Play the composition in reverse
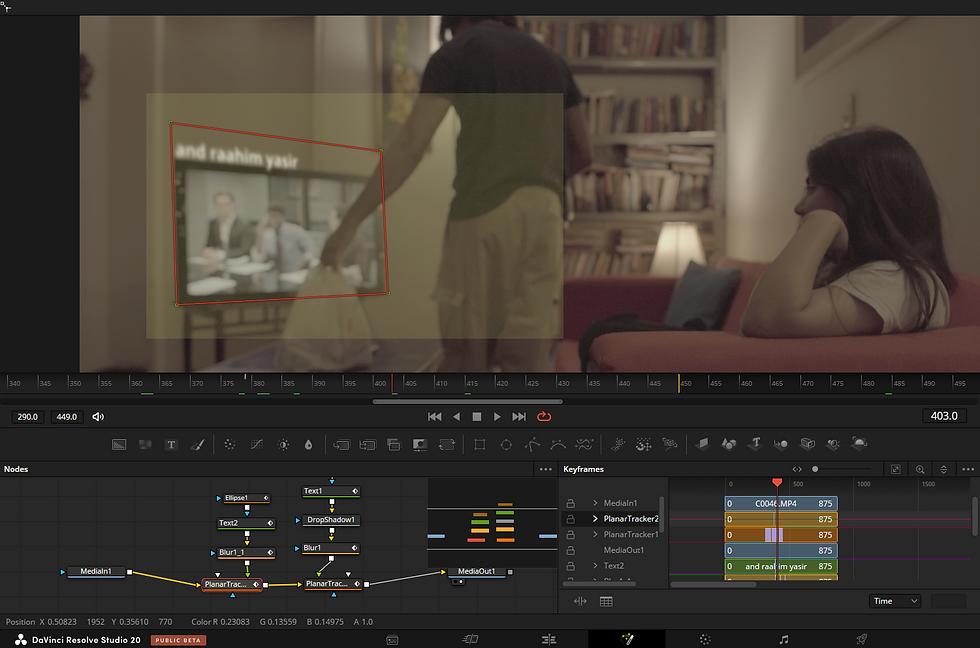 [x=456, y=417]
